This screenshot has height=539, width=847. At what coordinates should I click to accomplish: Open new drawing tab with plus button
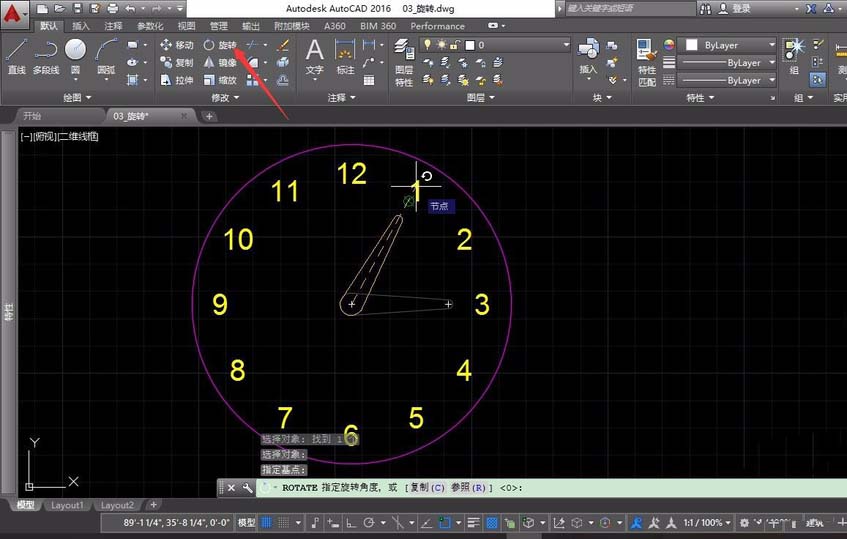coord(209,116)
